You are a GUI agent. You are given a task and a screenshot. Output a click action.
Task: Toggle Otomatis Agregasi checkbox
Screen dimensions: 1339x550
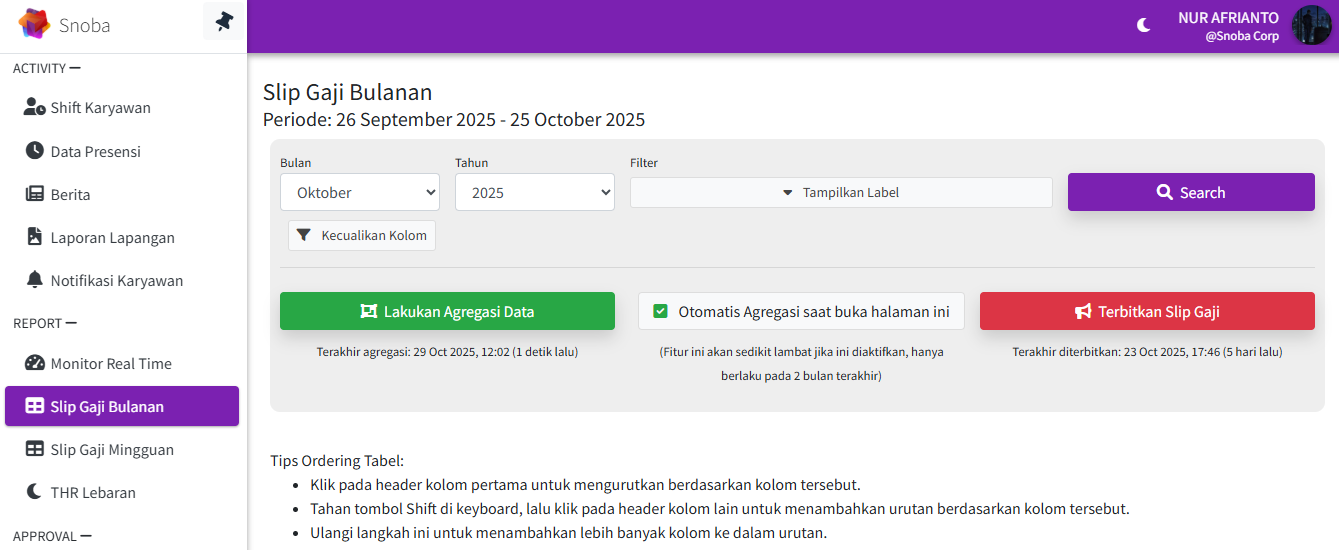click(x=660, y=311)
